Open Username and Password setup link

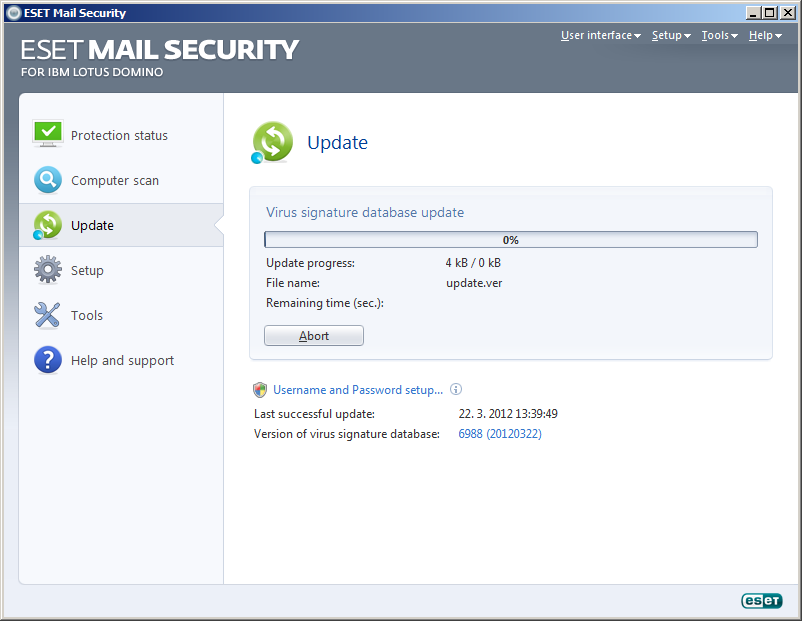tap(358, 390)
